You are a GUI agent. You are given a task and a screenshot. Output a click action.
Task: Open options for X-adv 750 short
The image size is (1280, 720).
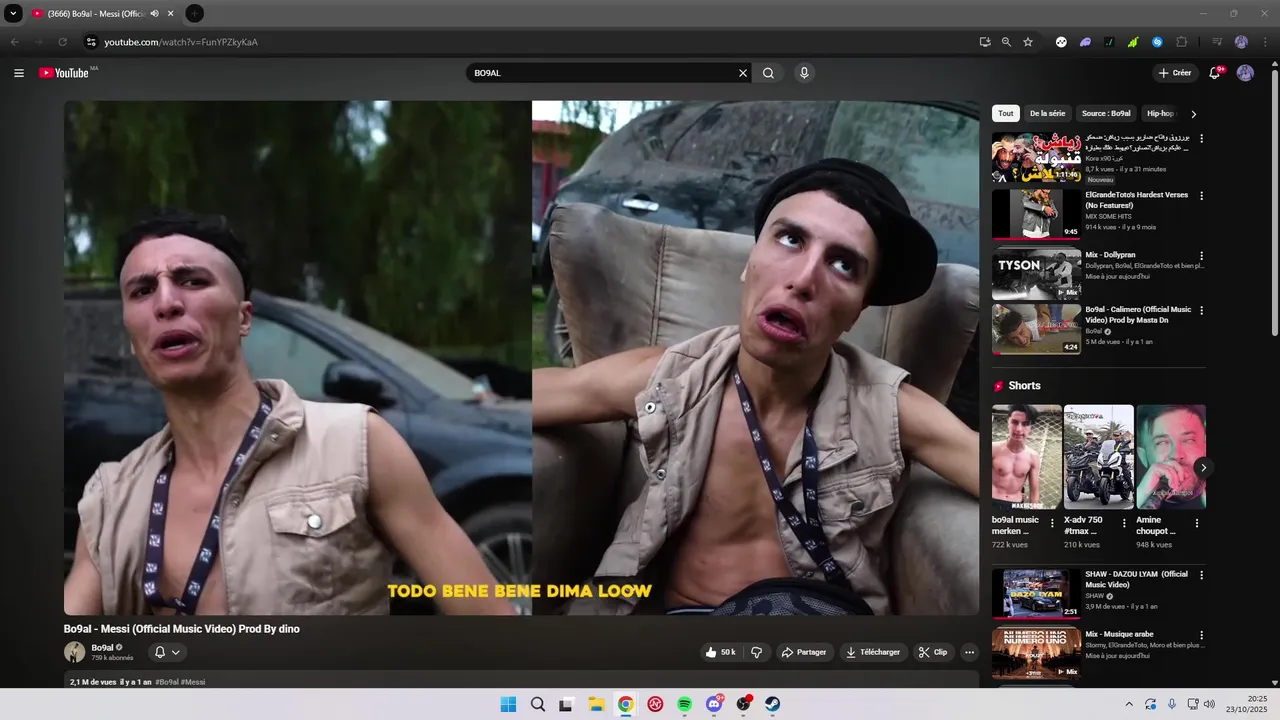(1124, 523)
